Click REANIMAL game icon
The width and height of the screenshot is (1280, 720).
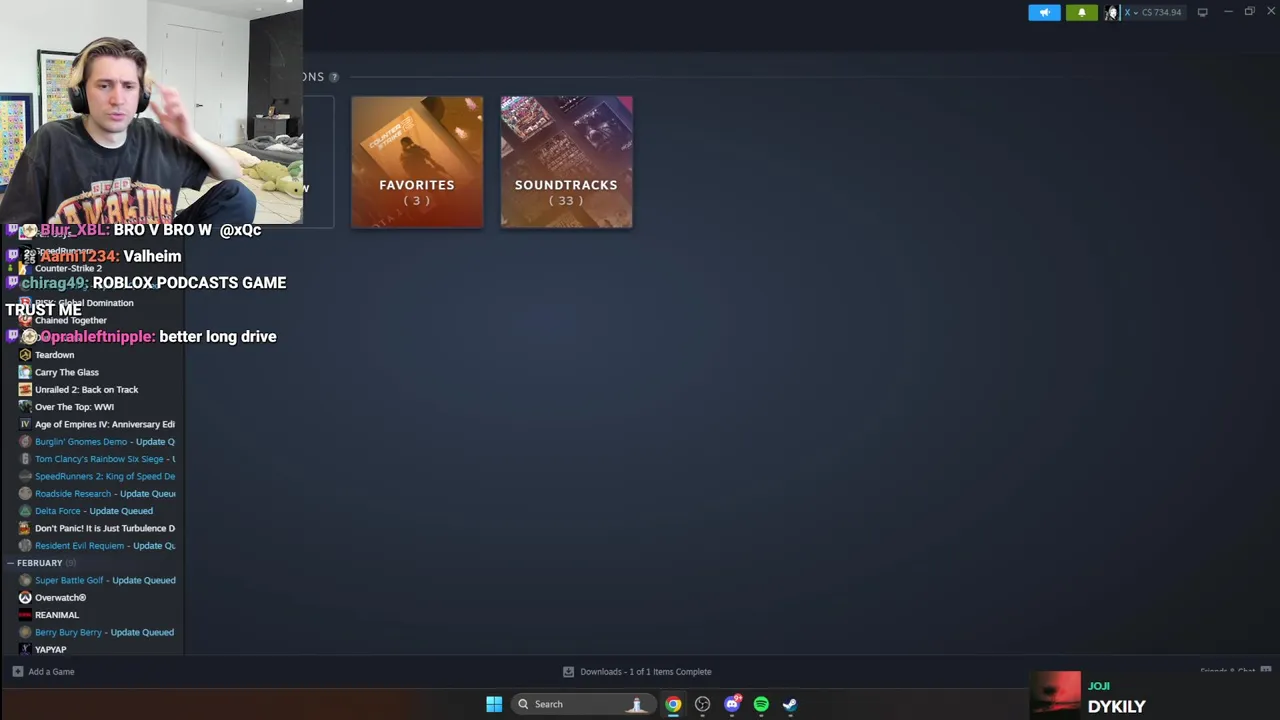tap(25, 615)
